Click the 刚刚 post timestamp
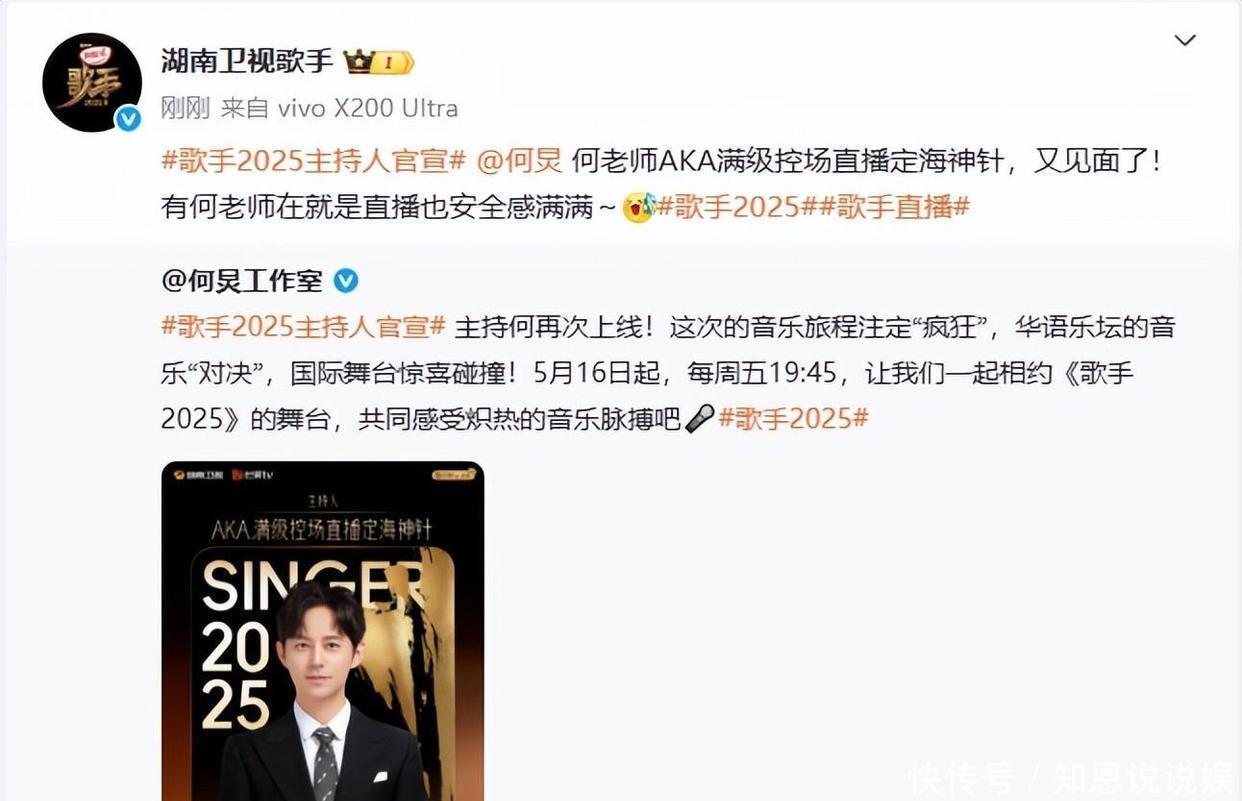 pyautogui.click(x=185, y=108)
